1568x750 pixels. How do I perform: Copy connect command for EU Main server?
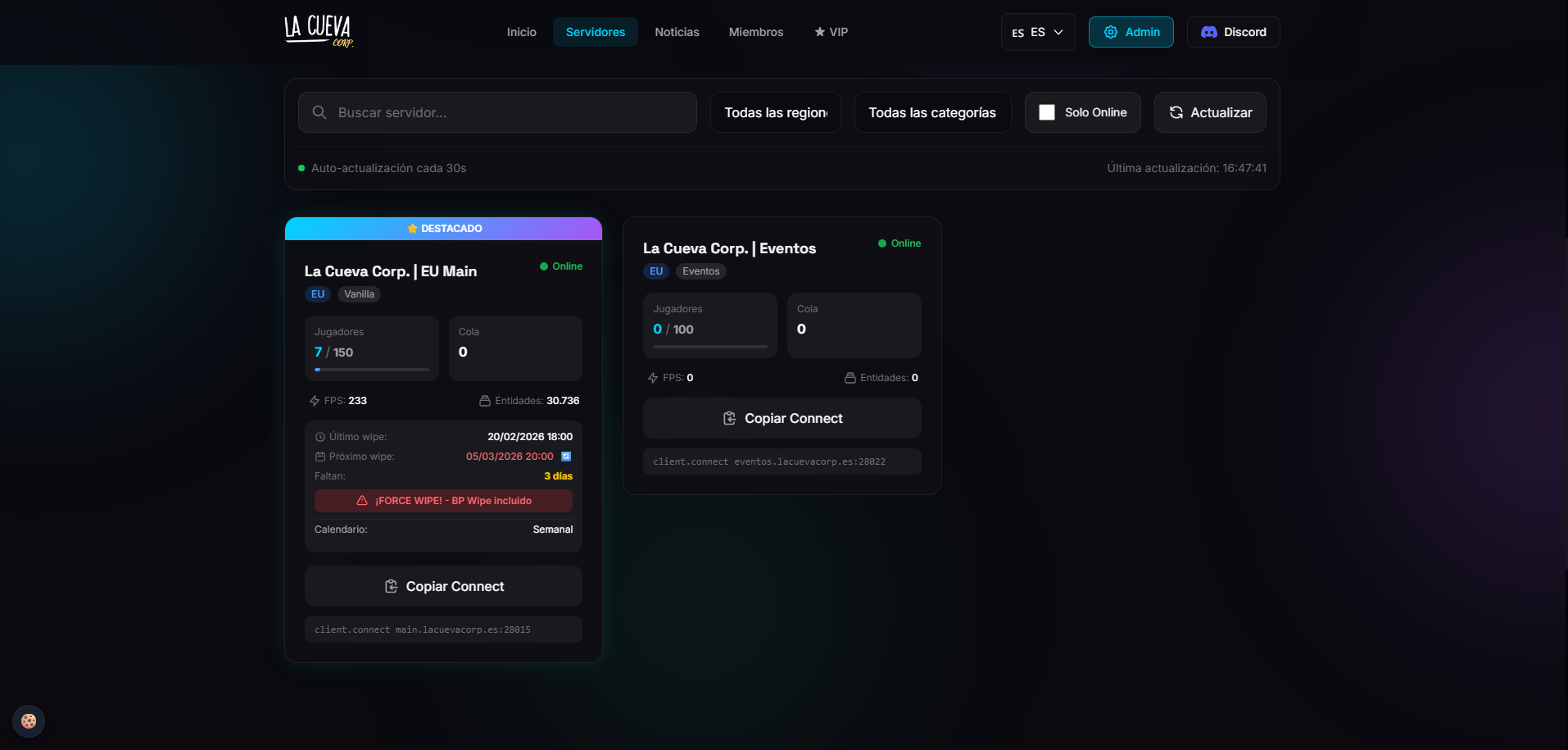click(443, 586)
